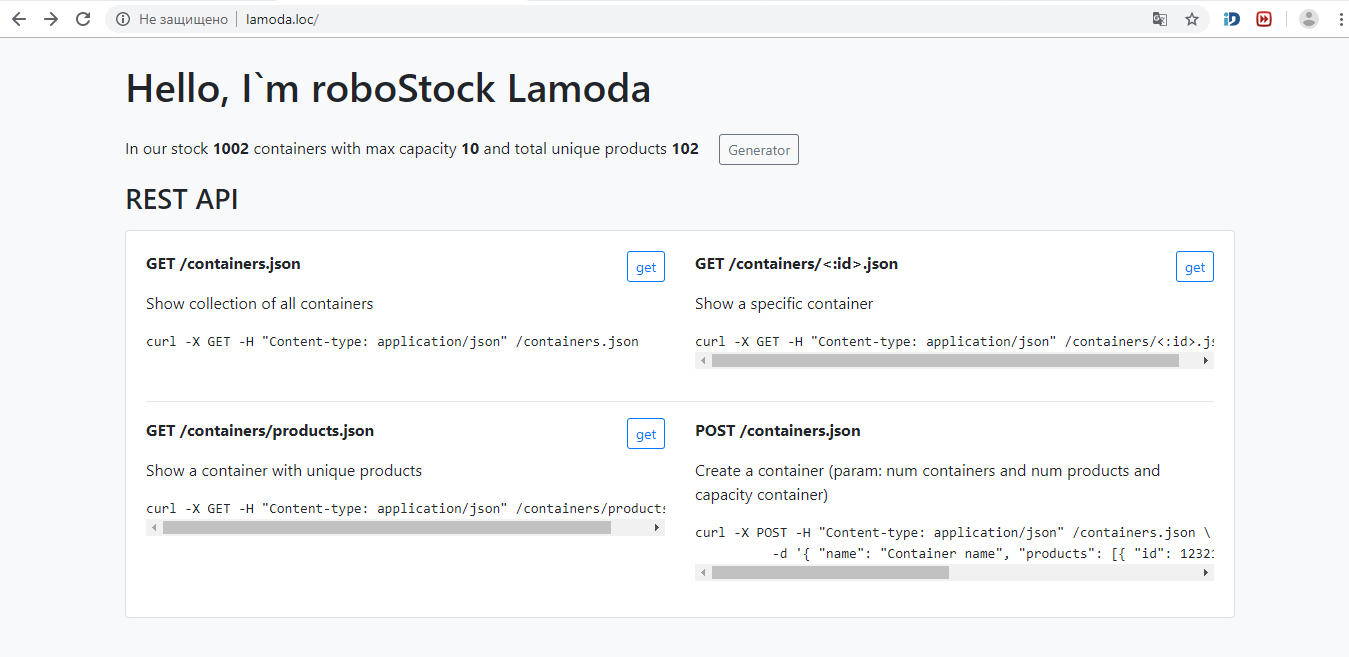1349x657 pixels.
Task: Open the blue iD extension icon
Action: [x=1232, y=19]
